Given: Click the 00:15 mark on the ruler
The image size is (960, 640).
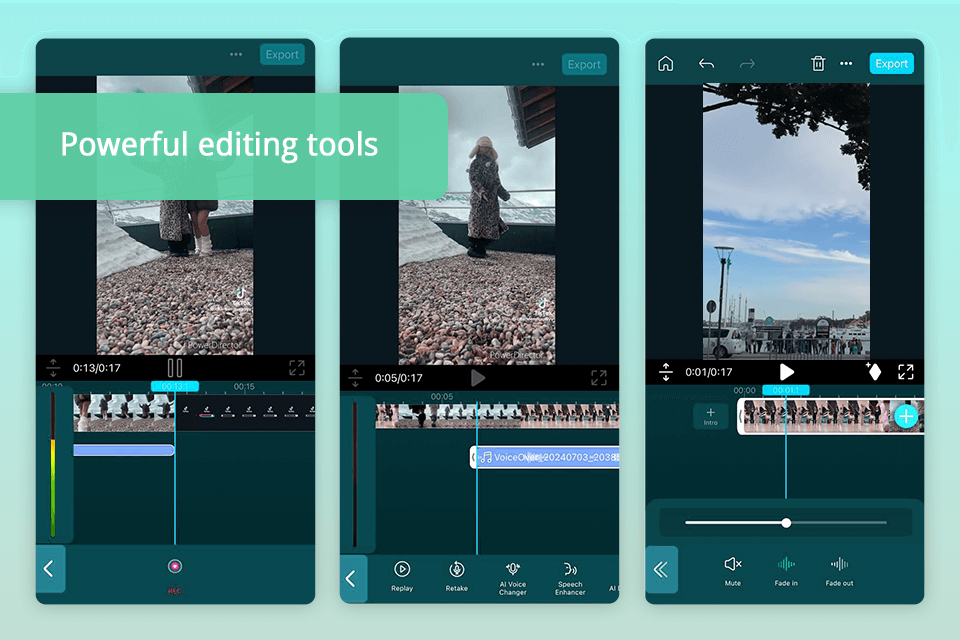Looking at the screenshot, I should (244, 386).
